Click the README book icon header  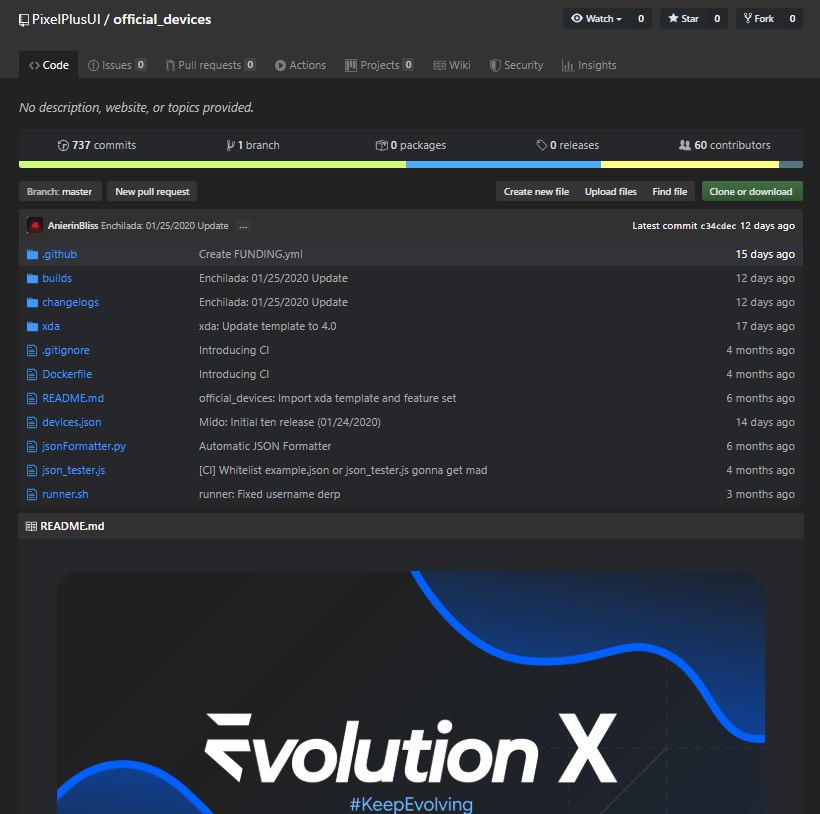tap(31, 526)
